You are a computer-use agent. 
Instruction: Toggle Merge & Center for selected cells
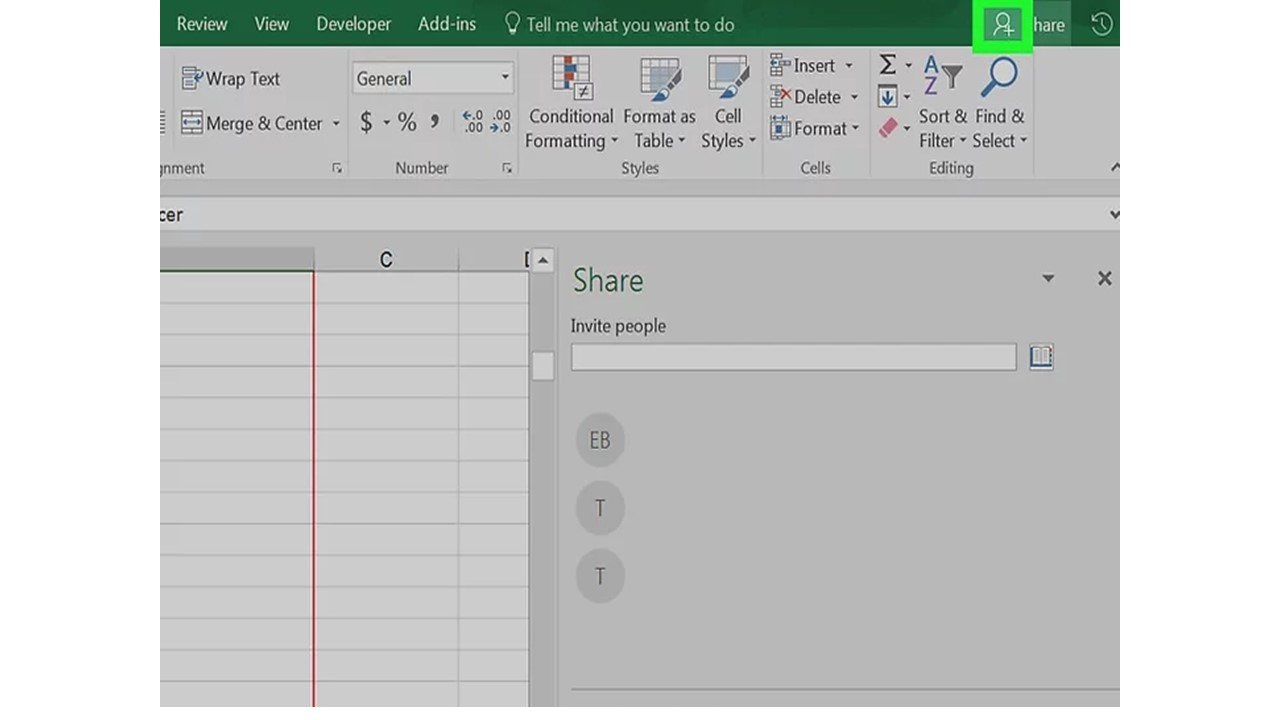252,123
